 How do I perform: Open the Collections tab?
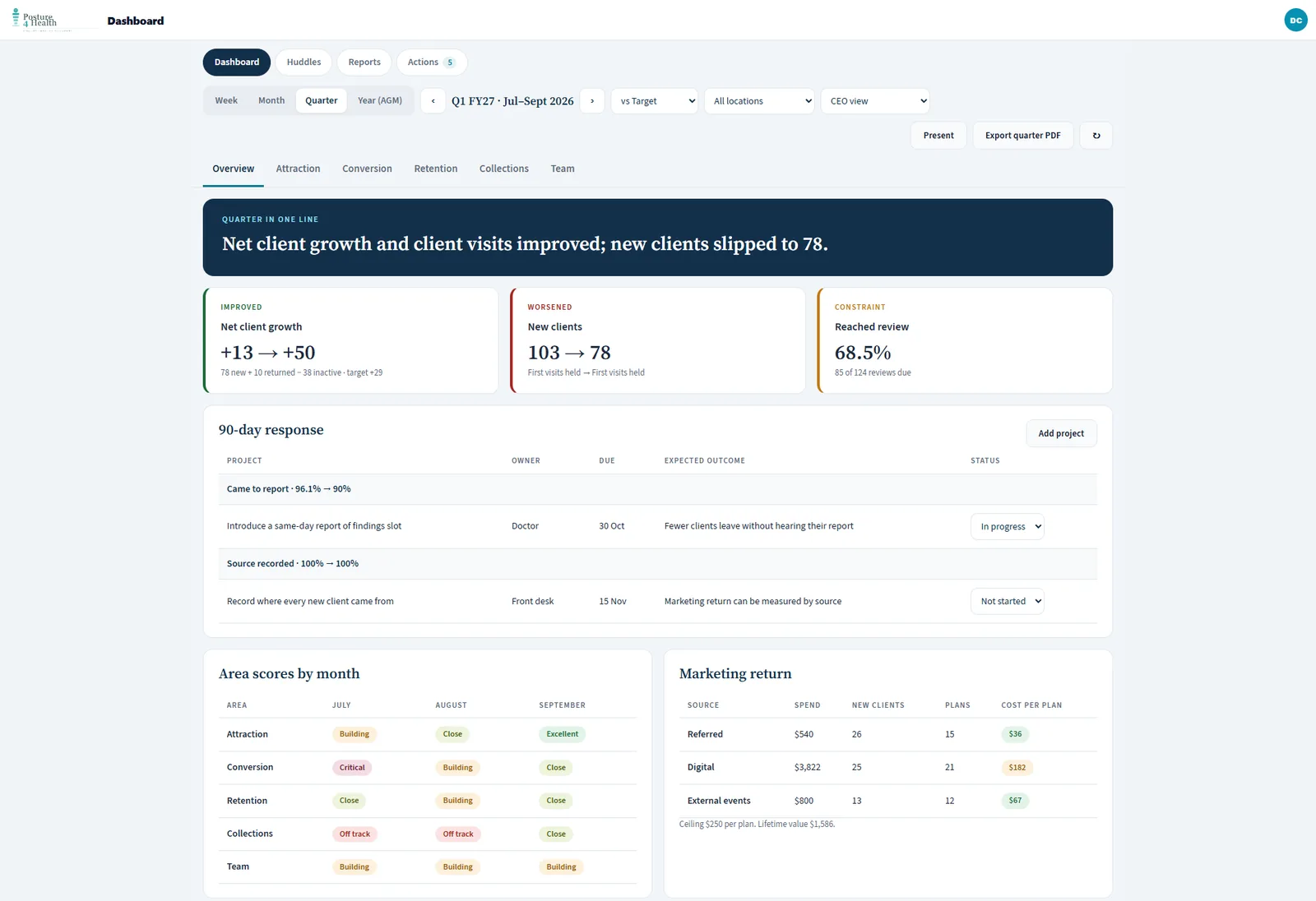(504, 169)
